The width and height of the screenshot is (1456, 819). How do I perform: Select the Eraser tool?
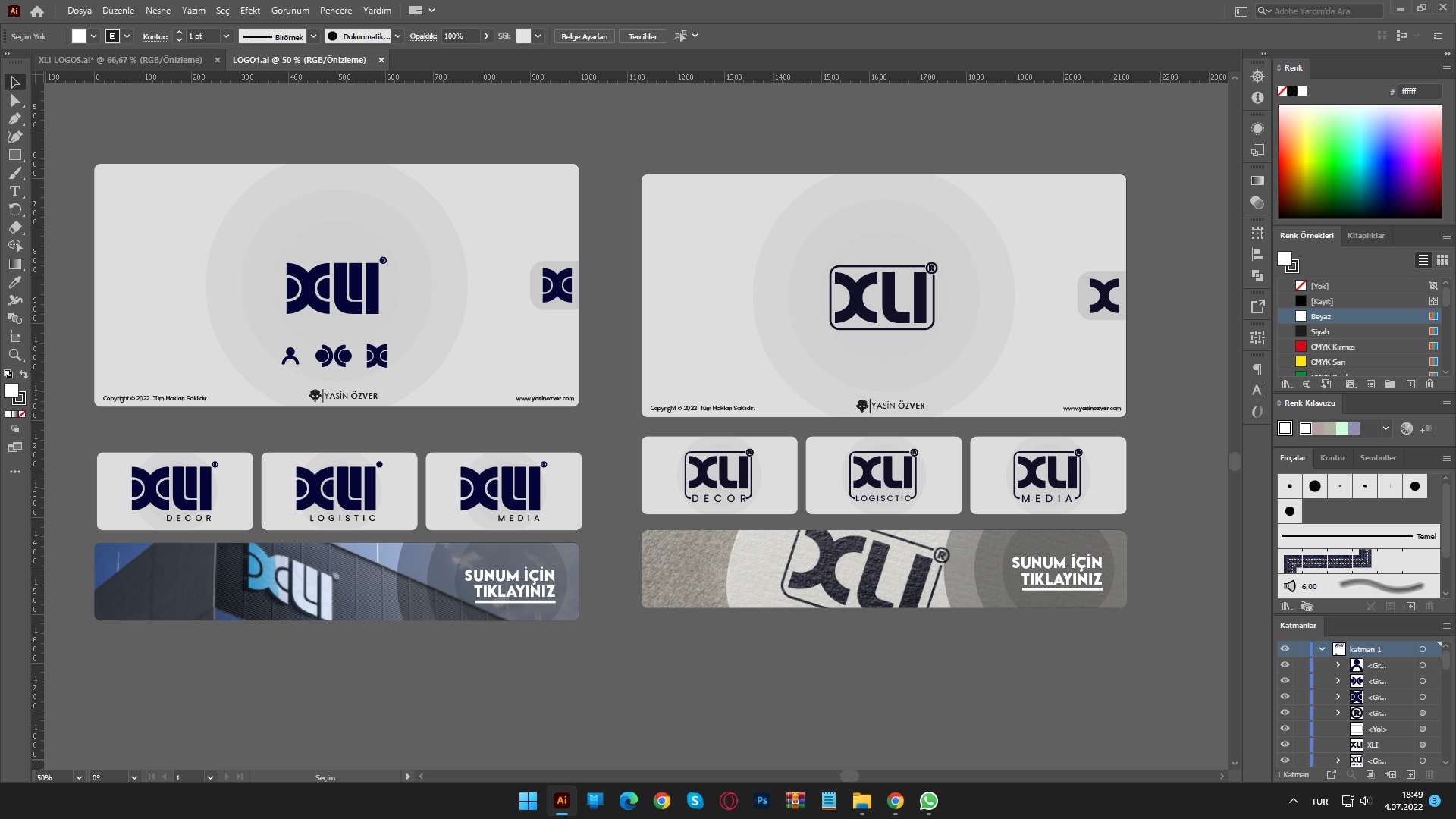pyautogui.click(x=15, y=227)
